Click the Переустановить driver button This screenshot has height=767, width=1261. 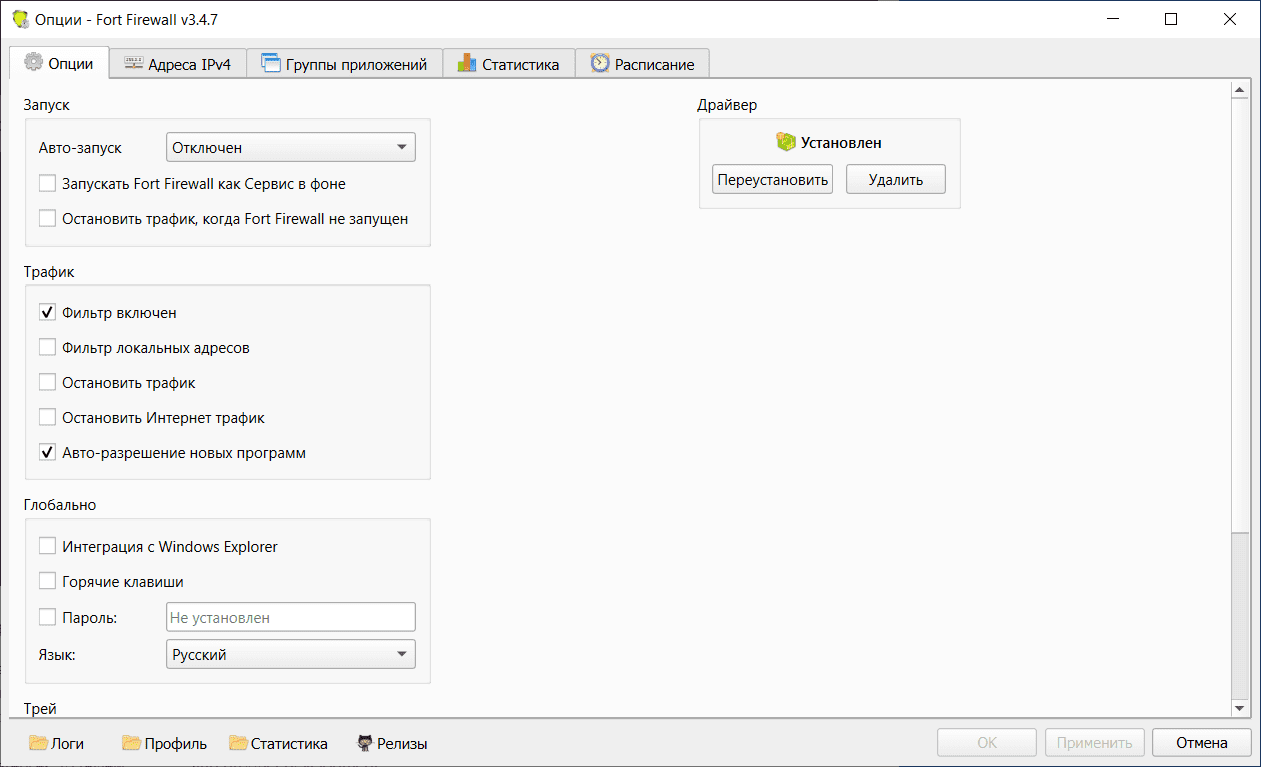coord(772,180)
